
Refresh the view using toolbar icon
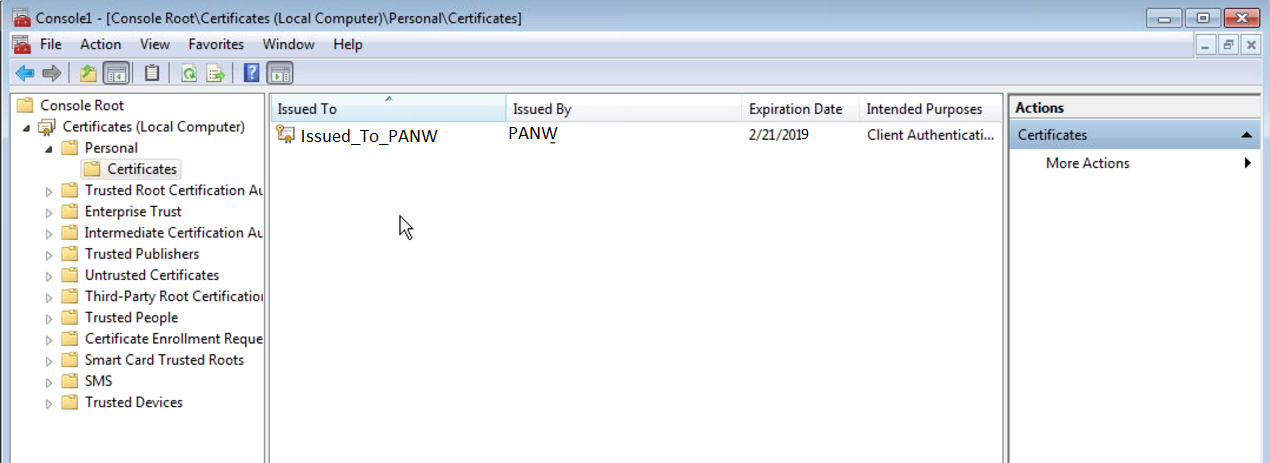tap(187, 73)
